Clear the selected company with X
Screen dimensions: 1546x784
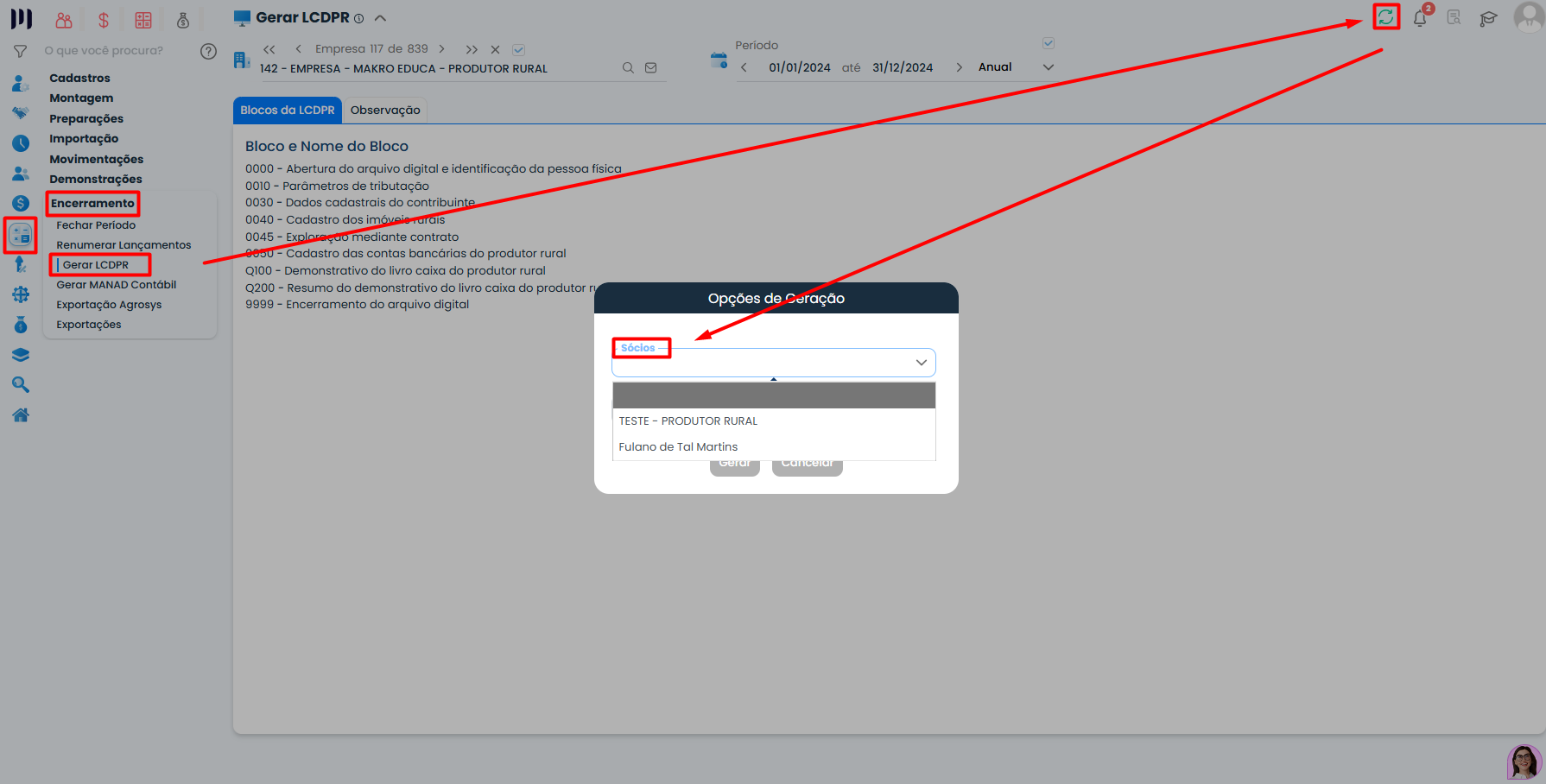[496, 49]
